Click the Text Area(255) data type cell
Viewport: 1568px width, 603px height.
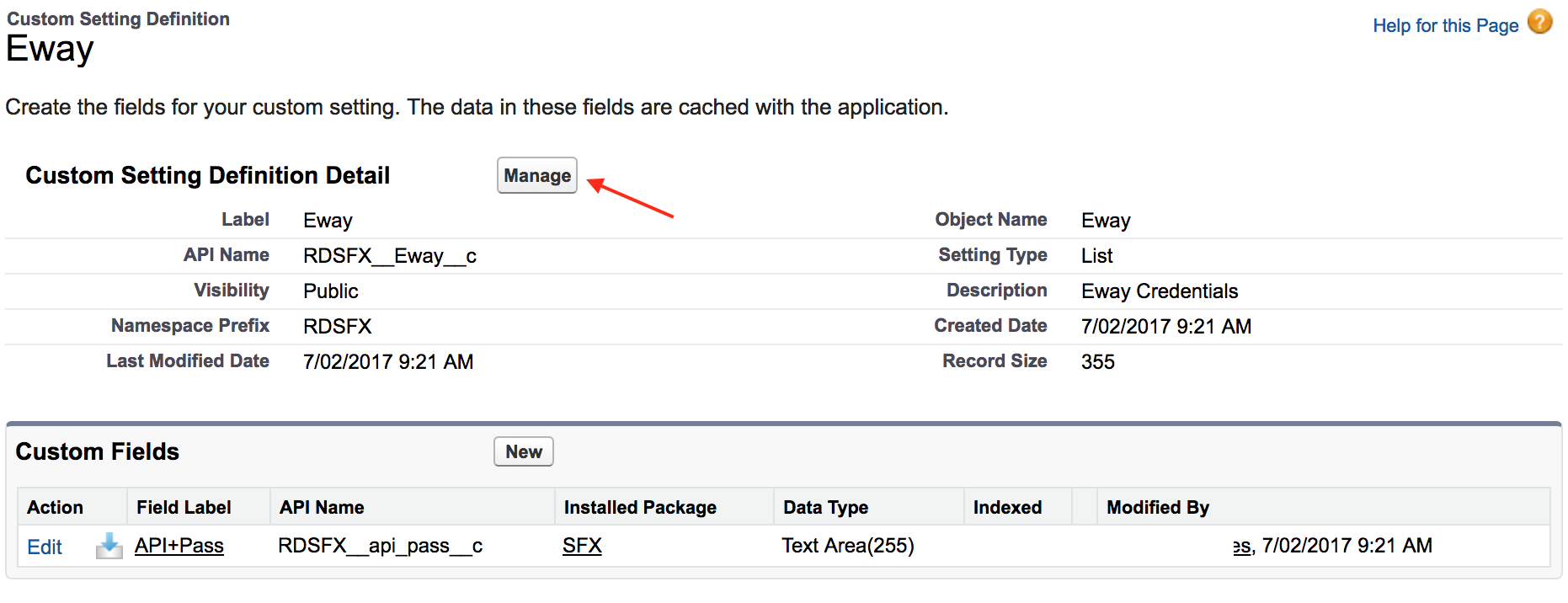pos(848,546)
